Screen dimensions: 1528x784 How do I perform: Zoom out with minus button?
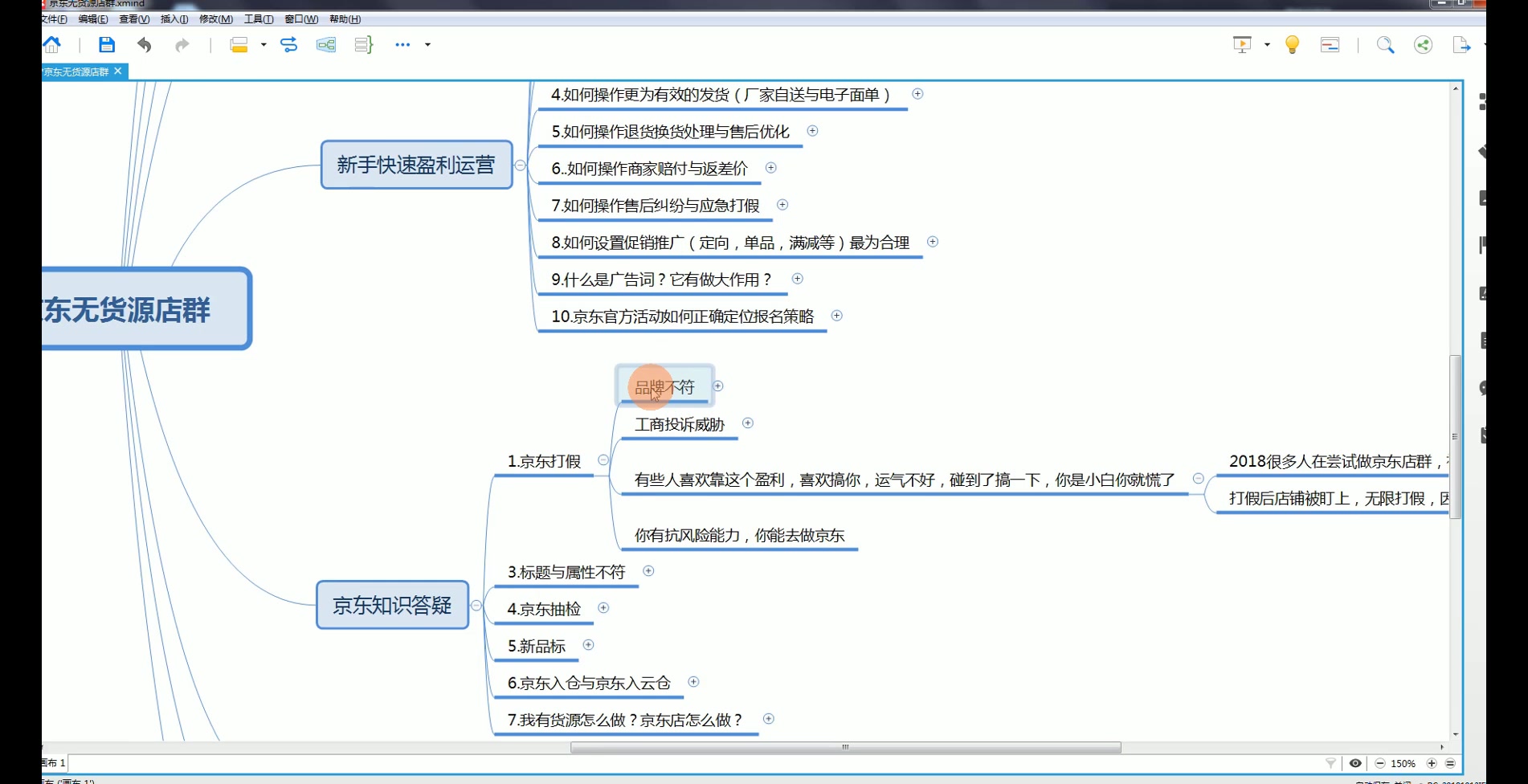(x=1380, y=763)
